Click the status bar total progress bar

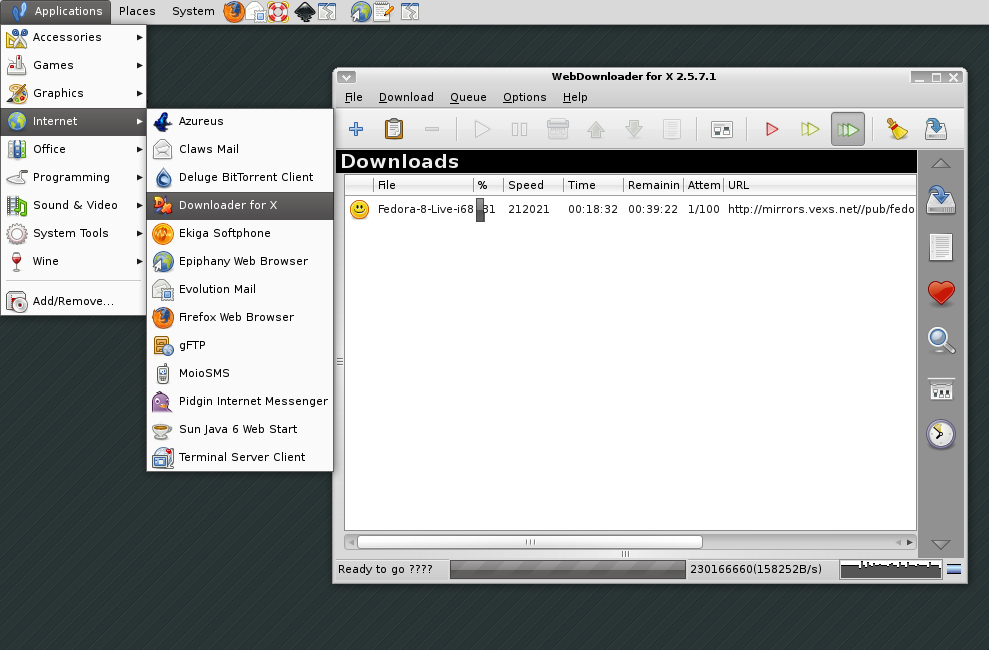(568, 569)
